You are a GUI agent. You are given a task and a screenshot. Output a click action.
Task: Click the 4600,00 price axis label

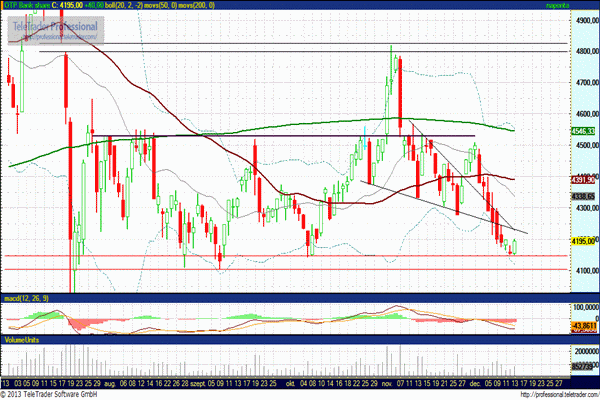pos(587,114)
